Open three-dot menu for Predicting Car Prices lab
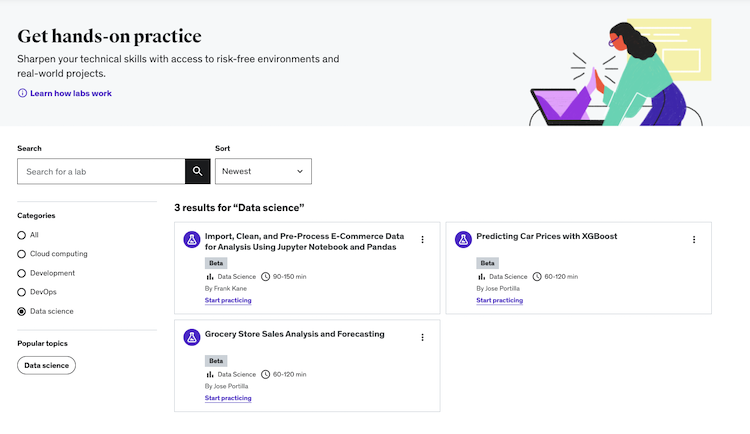The width and height of the screenshot is (750, 434). click(694, 240)
